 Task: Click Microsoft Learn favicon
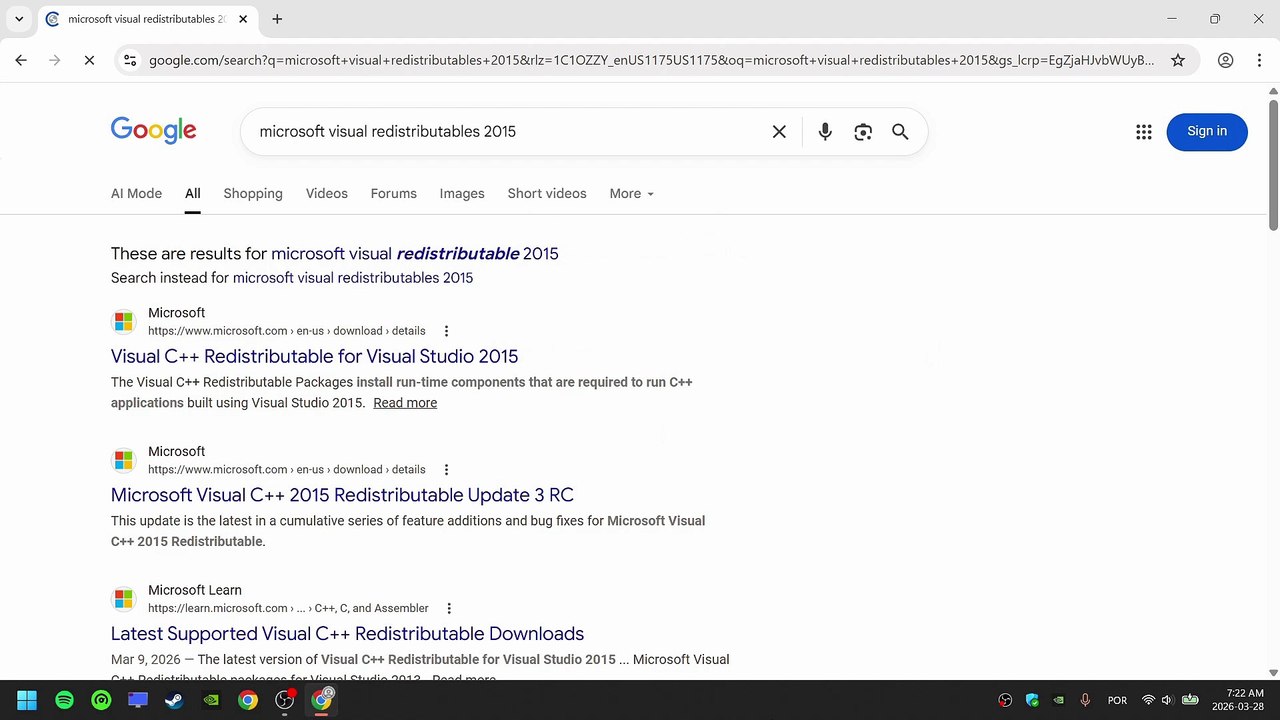coord(123,599)
